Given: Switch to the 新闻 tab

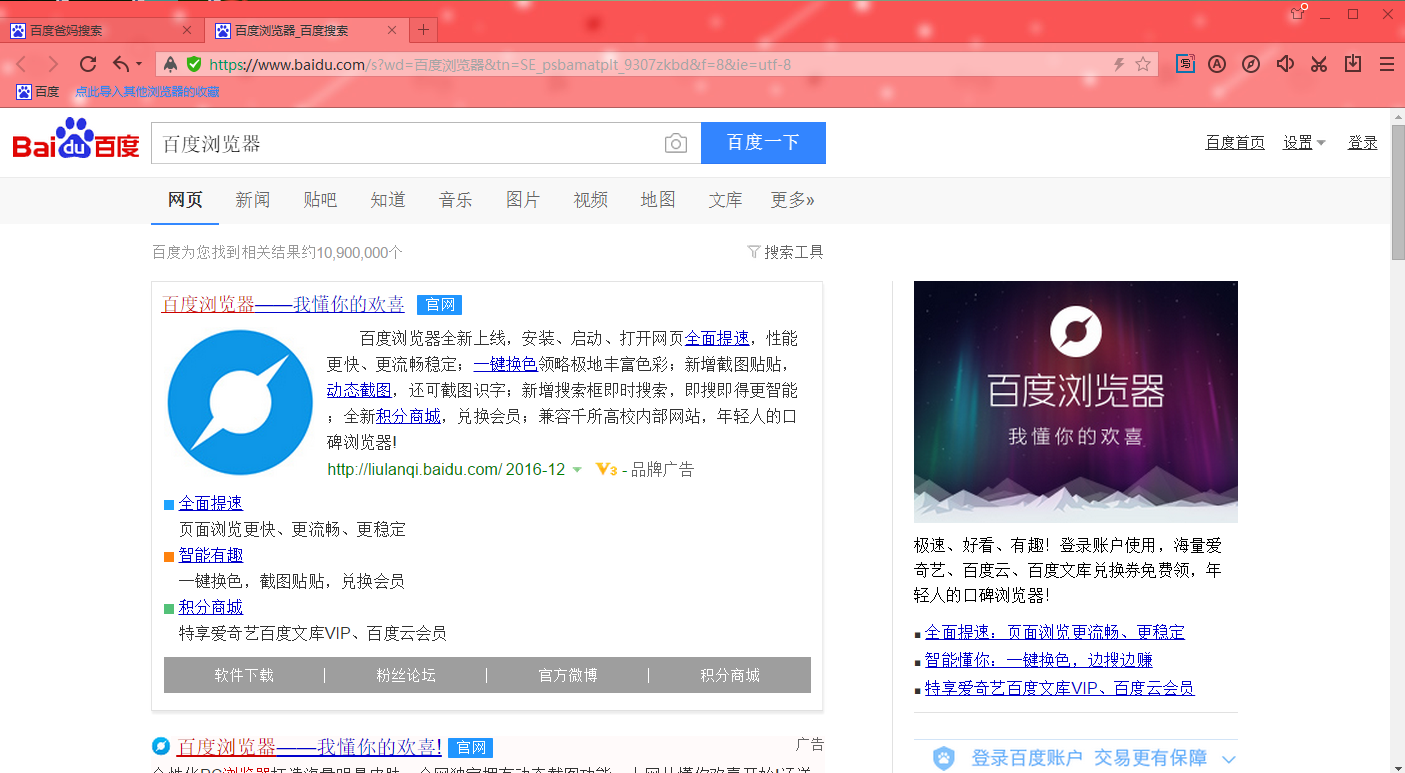Looking at the screenshot, I should click(253, 200).
